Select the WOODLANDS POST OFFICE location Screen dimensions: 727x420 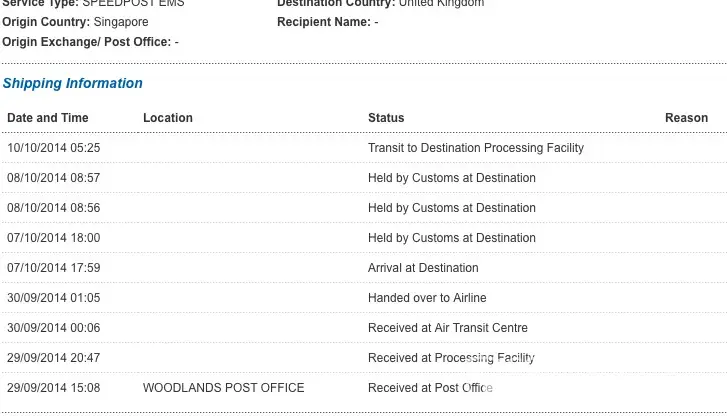224,388
